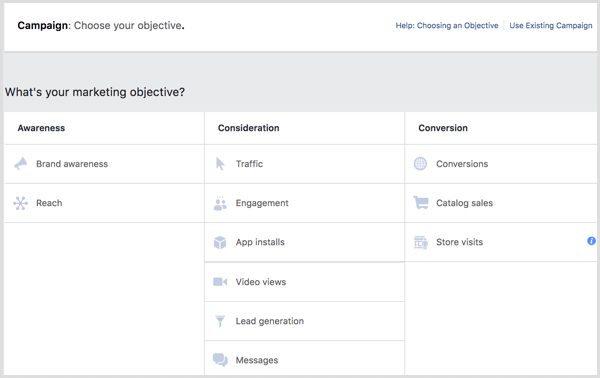
Task: Choose the Traffic objective label
Action: click(x=249, y=164)
